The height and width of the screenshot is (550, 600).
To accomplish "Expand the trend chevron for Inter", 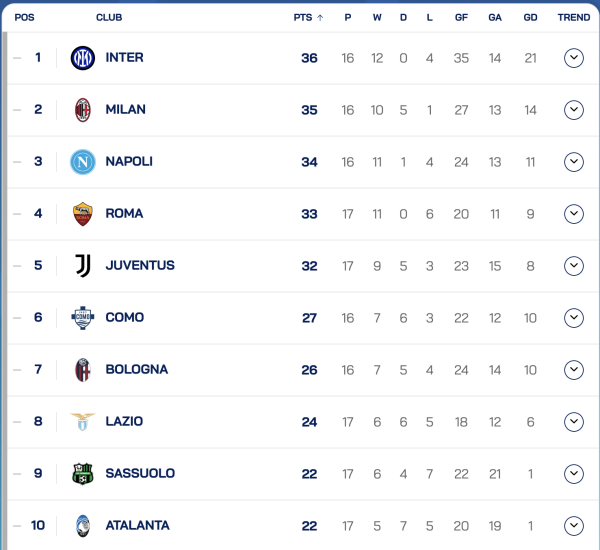I will (x=573, y=58).
